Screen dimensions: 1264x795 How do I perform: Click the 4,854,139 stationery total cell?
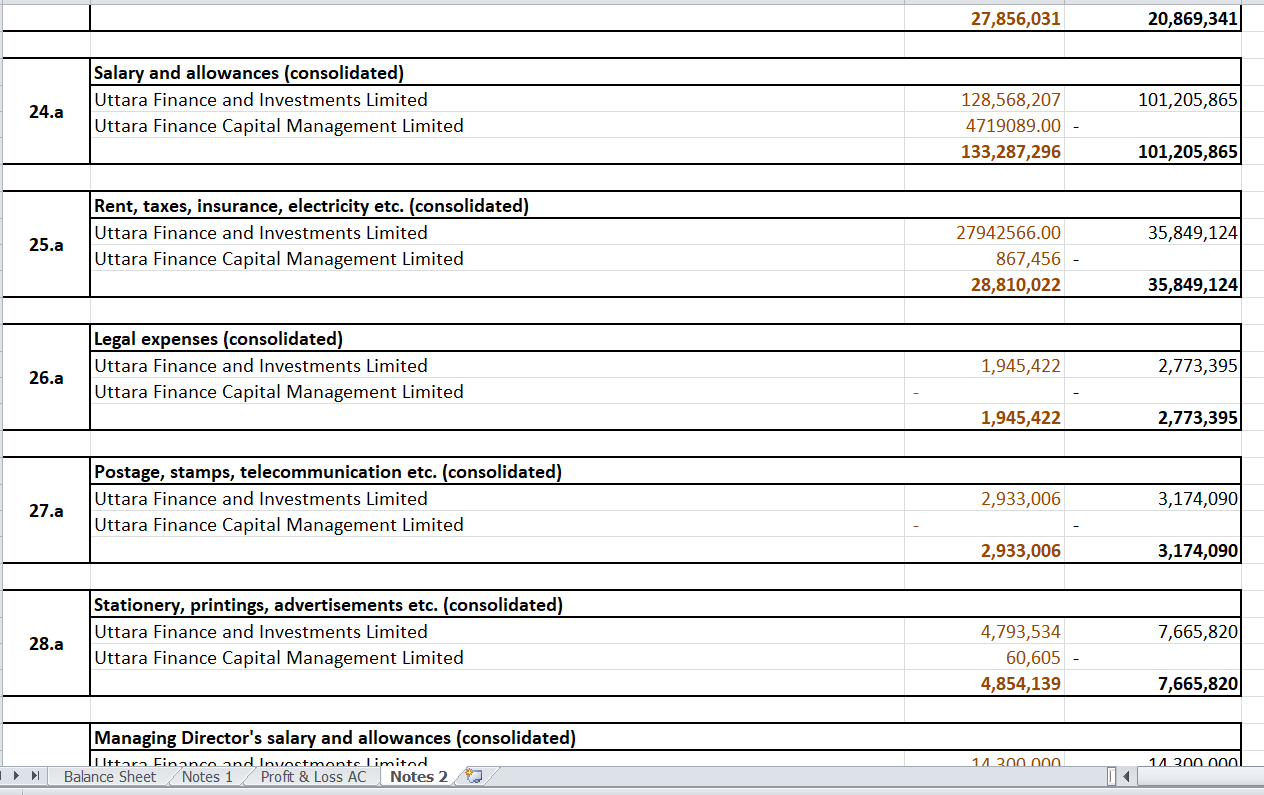(x=1015, y=683)
